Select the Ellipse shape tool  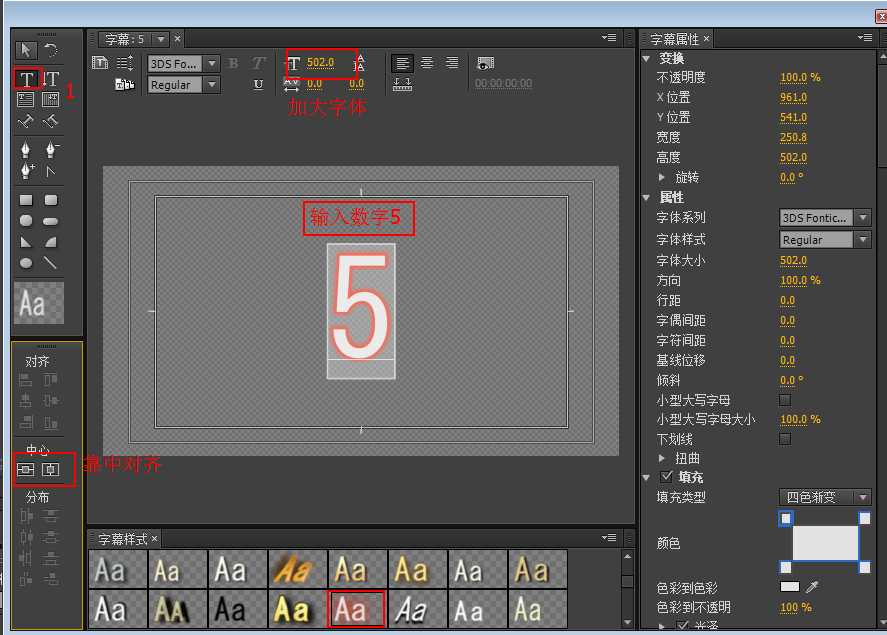pos(26,263)
